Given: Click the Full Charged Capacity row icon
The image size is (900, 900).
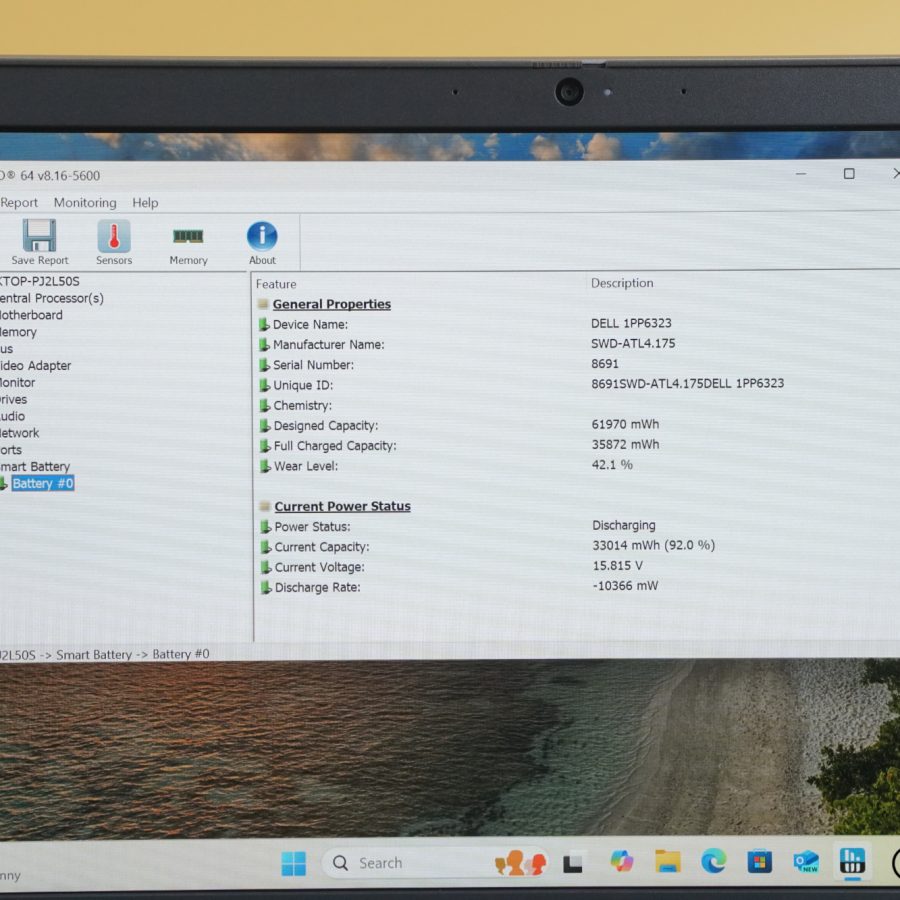Looking at the screenshot, I should [x=265, y=446].
